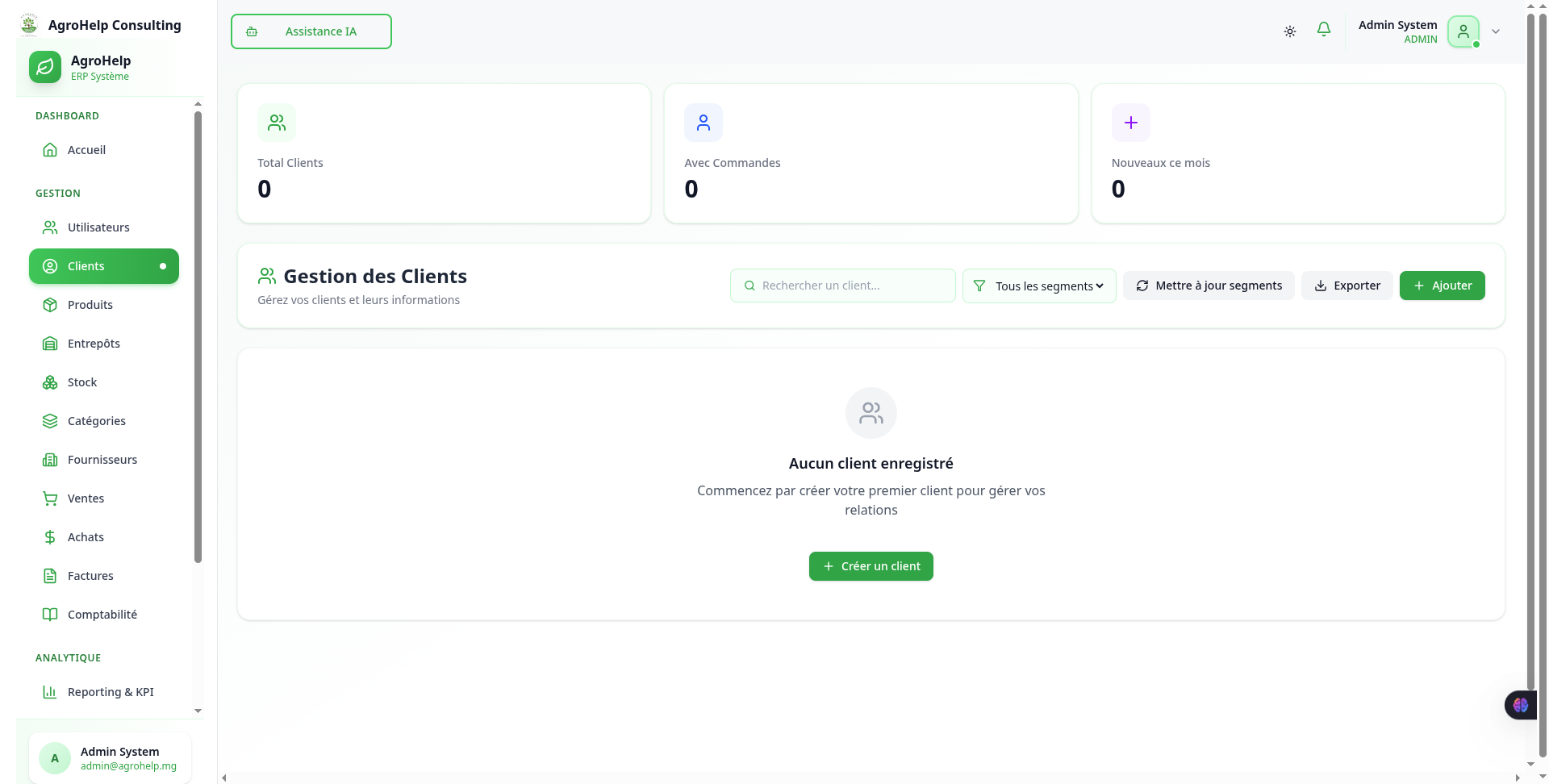Open the Assistance IA panel
This screenshot has height=784, width=1549.
pyautogui.click(x=311, y=31)
